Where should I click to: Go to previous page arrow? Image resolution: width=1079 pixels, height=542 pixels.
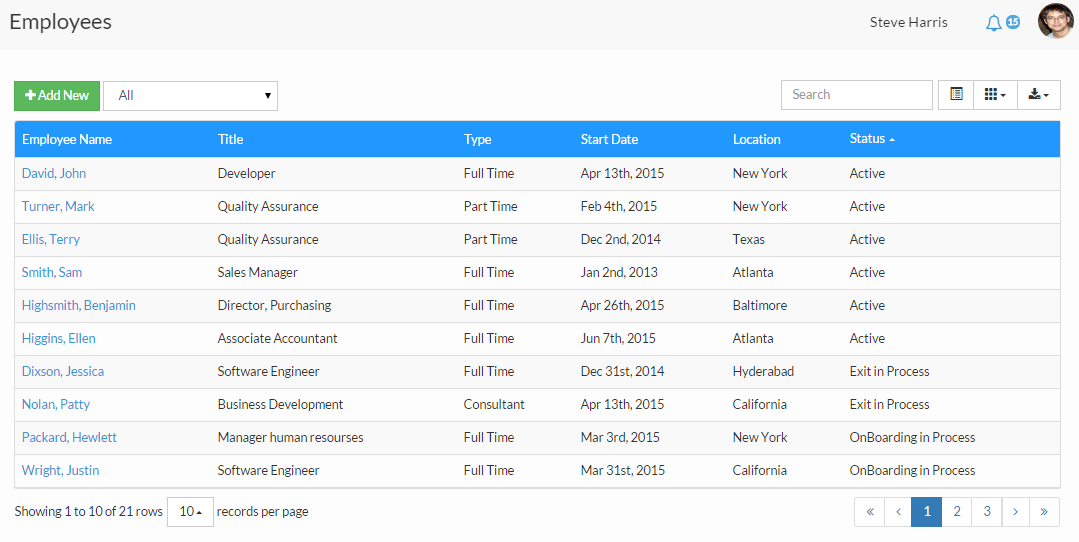pos(898,512)
